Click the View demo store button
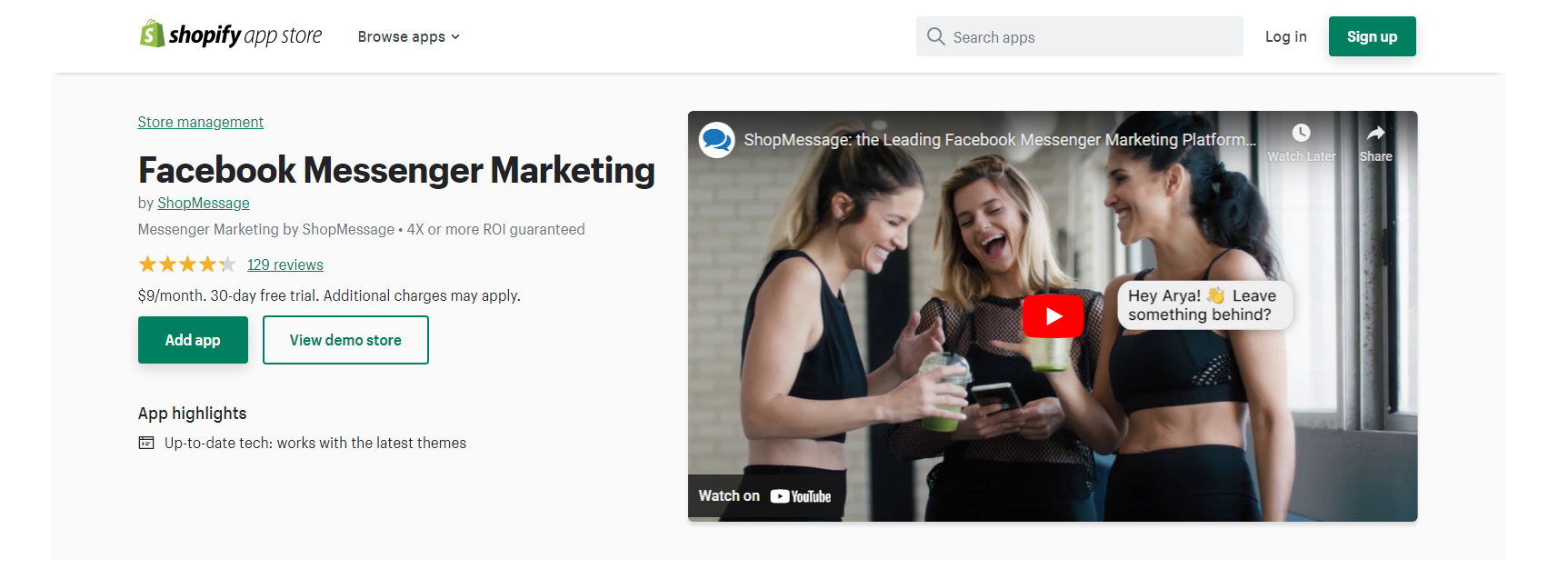 (345, 340)
